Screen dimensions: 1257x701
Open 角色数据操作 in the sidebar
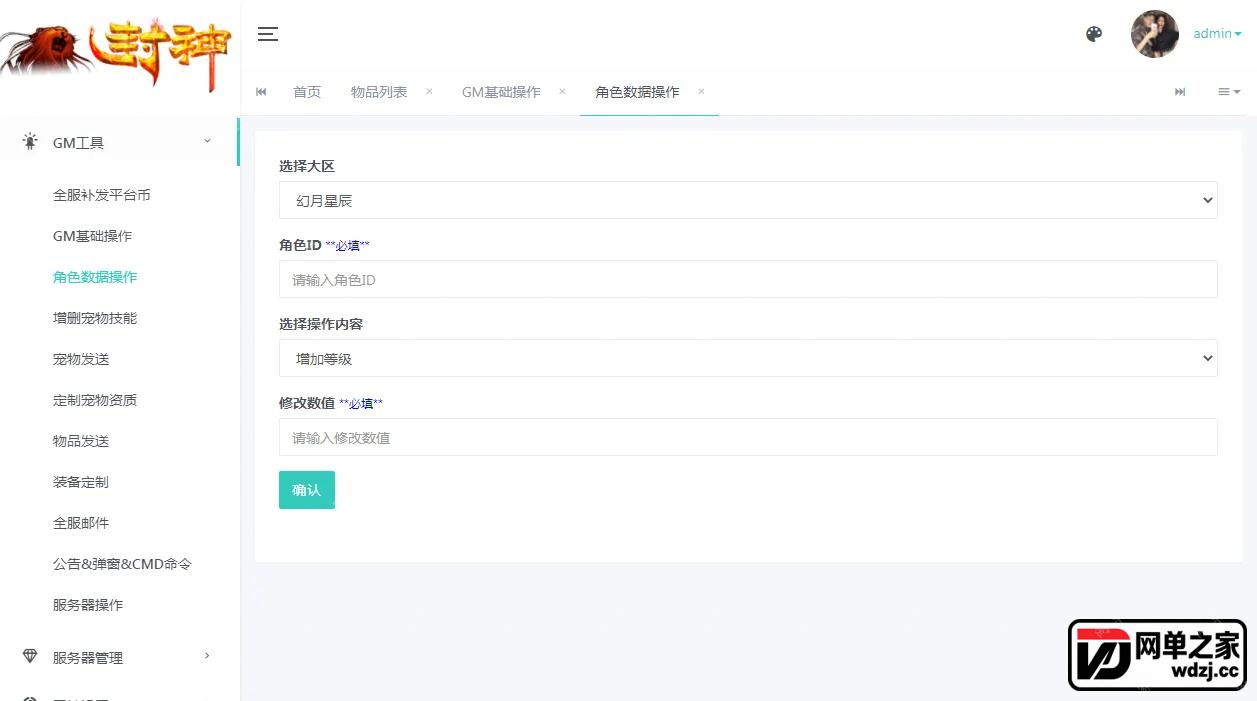pyautogui.click(x=95, y=277)
